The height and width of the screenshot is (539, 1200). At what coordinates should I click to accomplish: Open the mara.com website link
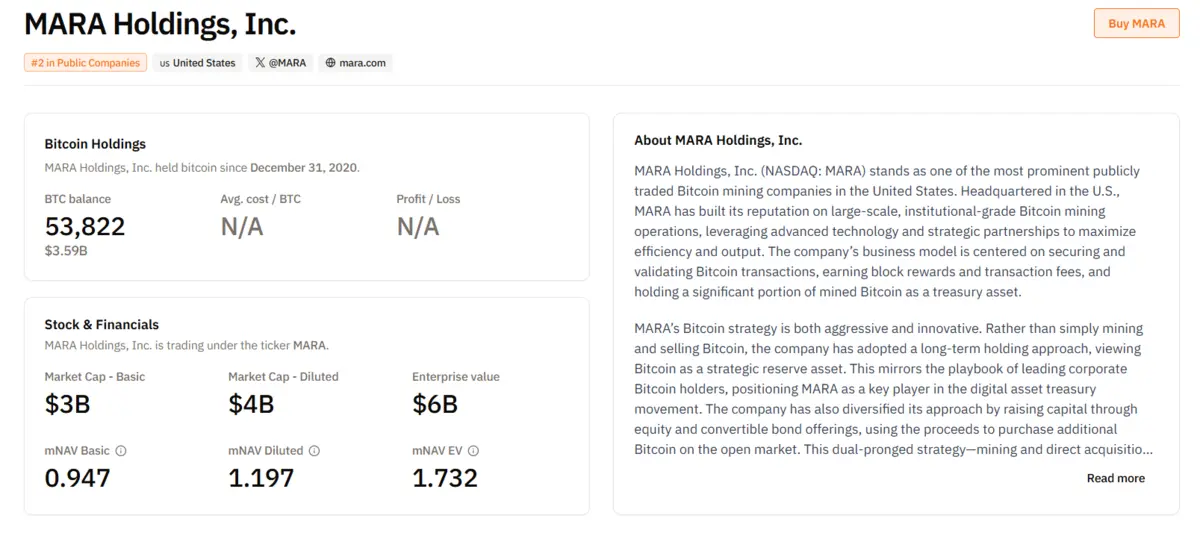coord(362,63)
